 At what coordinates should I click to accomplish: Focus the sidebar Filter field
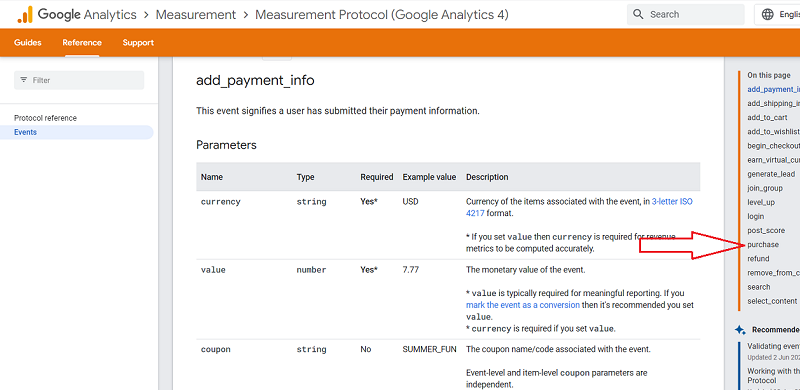[x=79, y=80]
